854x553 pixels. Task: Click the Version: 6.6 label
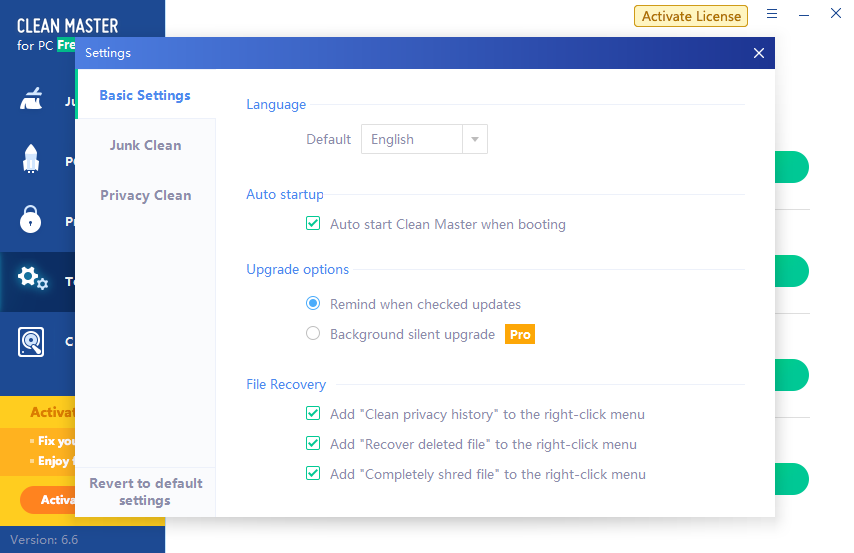44,540
